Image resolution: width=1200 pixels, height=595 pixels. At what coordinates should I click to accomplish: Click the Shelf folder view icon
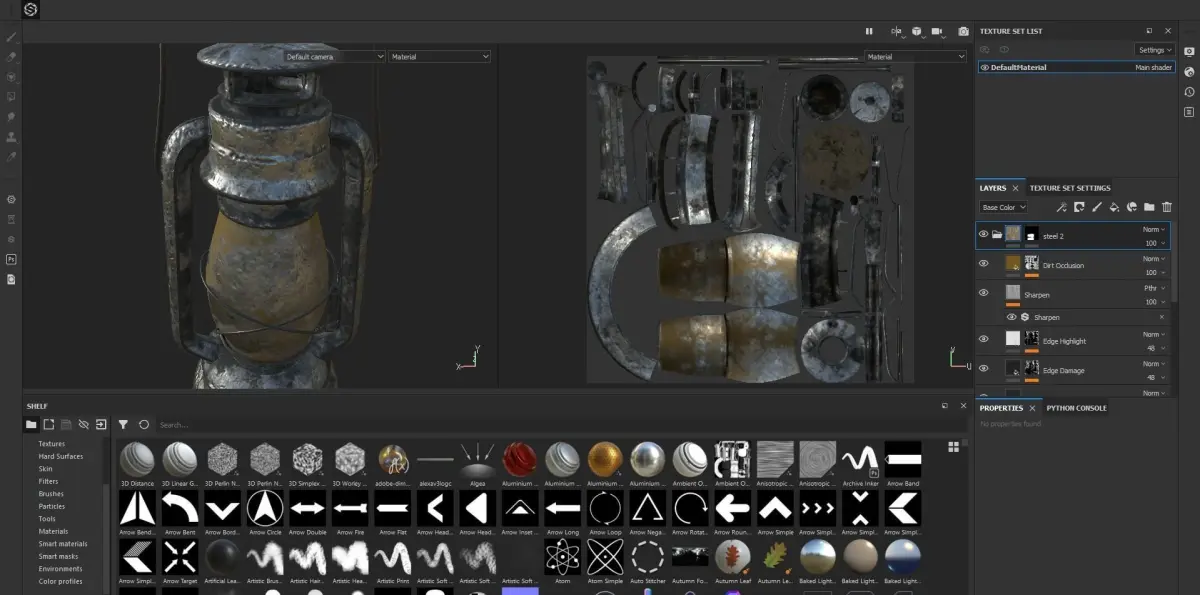[31, 424]
